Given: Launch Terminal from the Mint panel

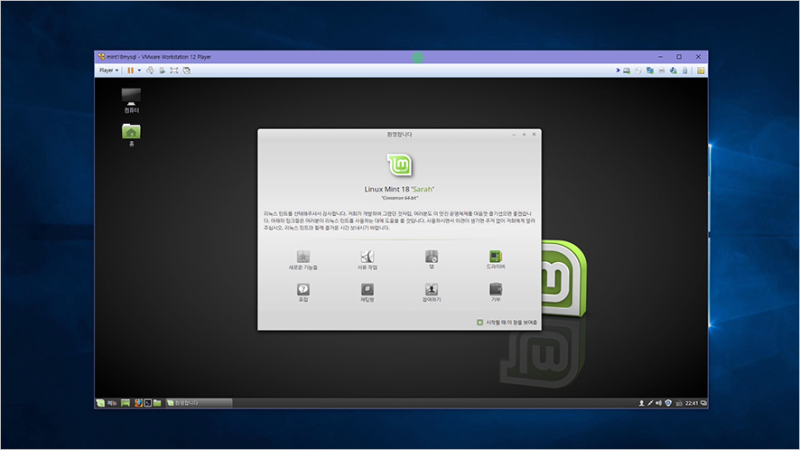Looking at the screenshot, I should point(147,403).
